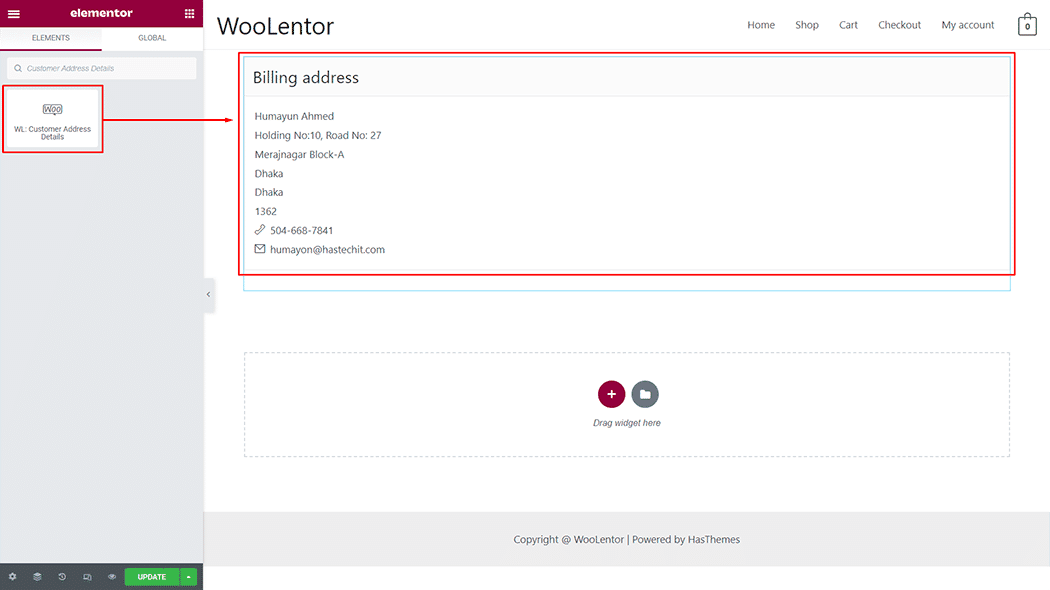Expand save options arrow beside Update
The image size is (1050, 590).
click(189, 577)
